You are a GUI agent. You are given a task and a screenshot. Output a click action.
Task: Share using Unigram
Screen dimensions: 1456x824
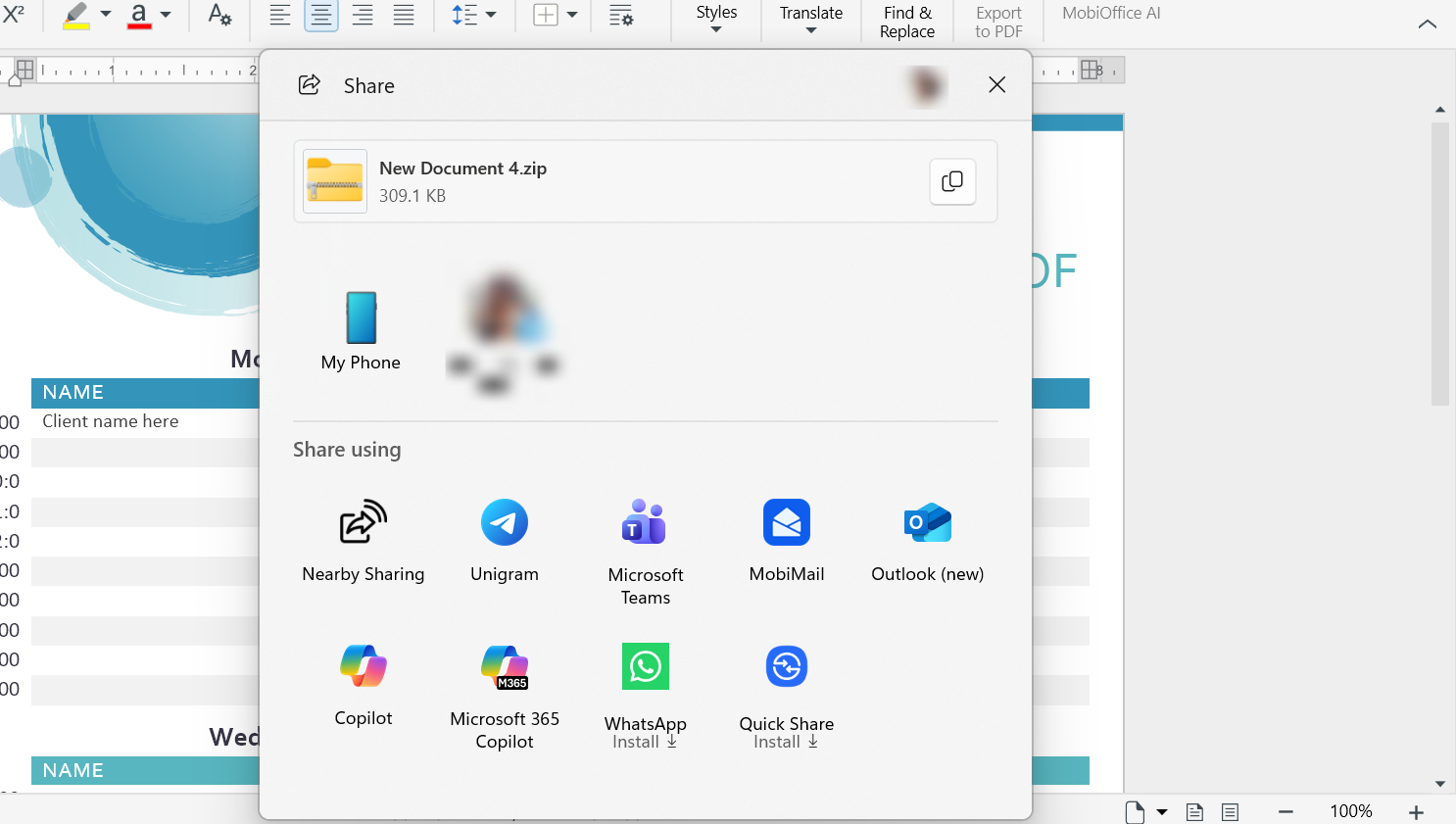pyautogui.click(x=505, y=542)
